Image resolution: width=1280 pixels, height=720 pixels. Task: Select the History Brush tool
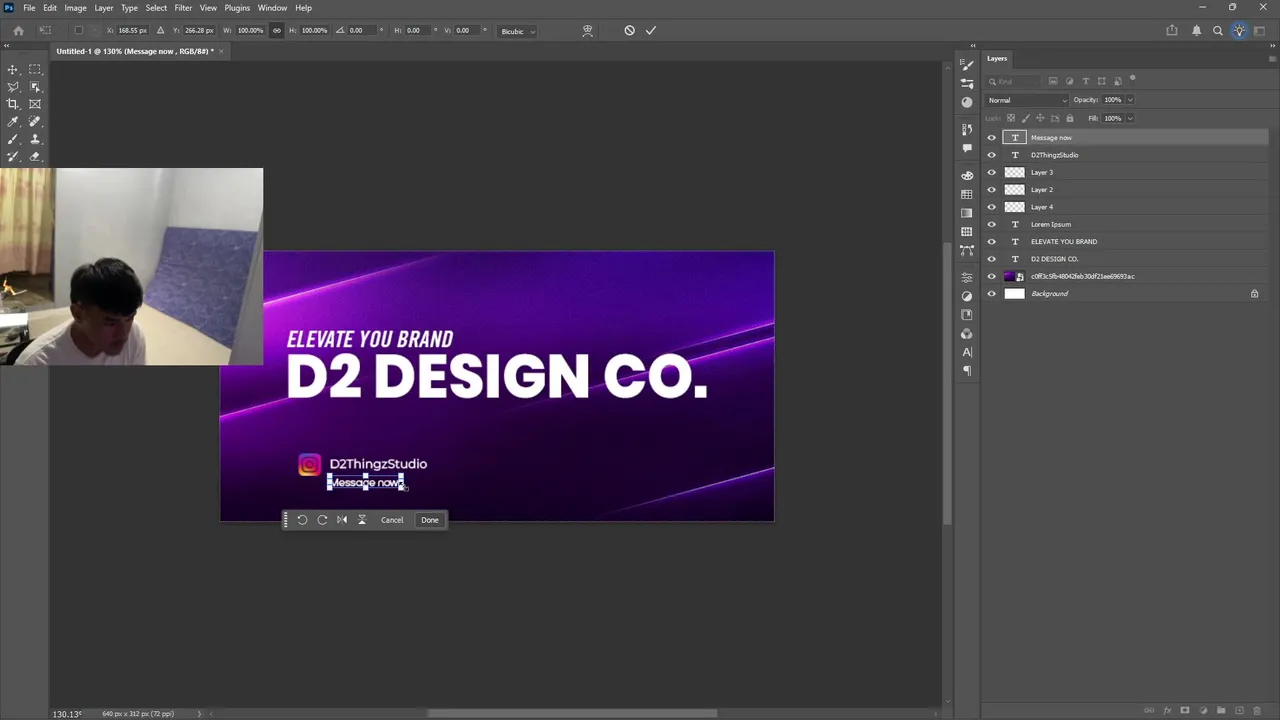click(x=13, y=157)
